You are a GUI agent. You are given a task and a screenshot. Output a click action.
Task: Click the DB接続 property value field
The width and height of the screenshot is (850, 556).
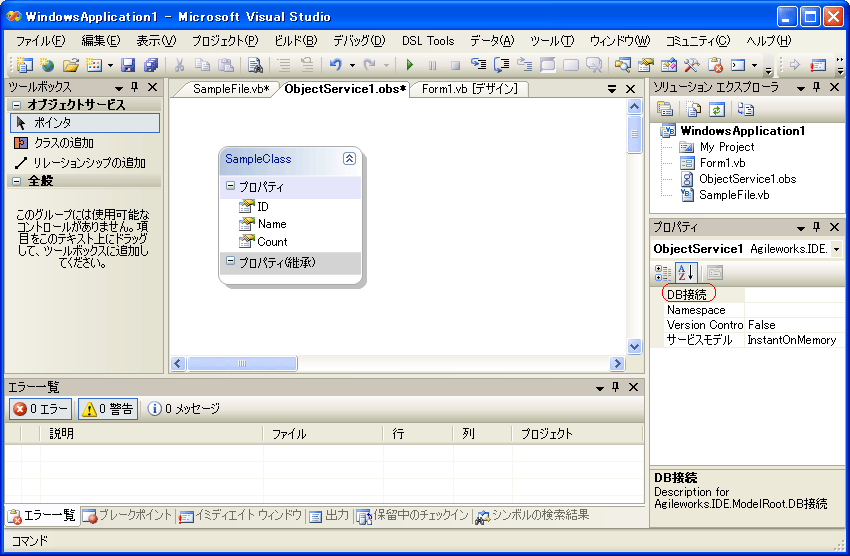[x=794, y=294]
